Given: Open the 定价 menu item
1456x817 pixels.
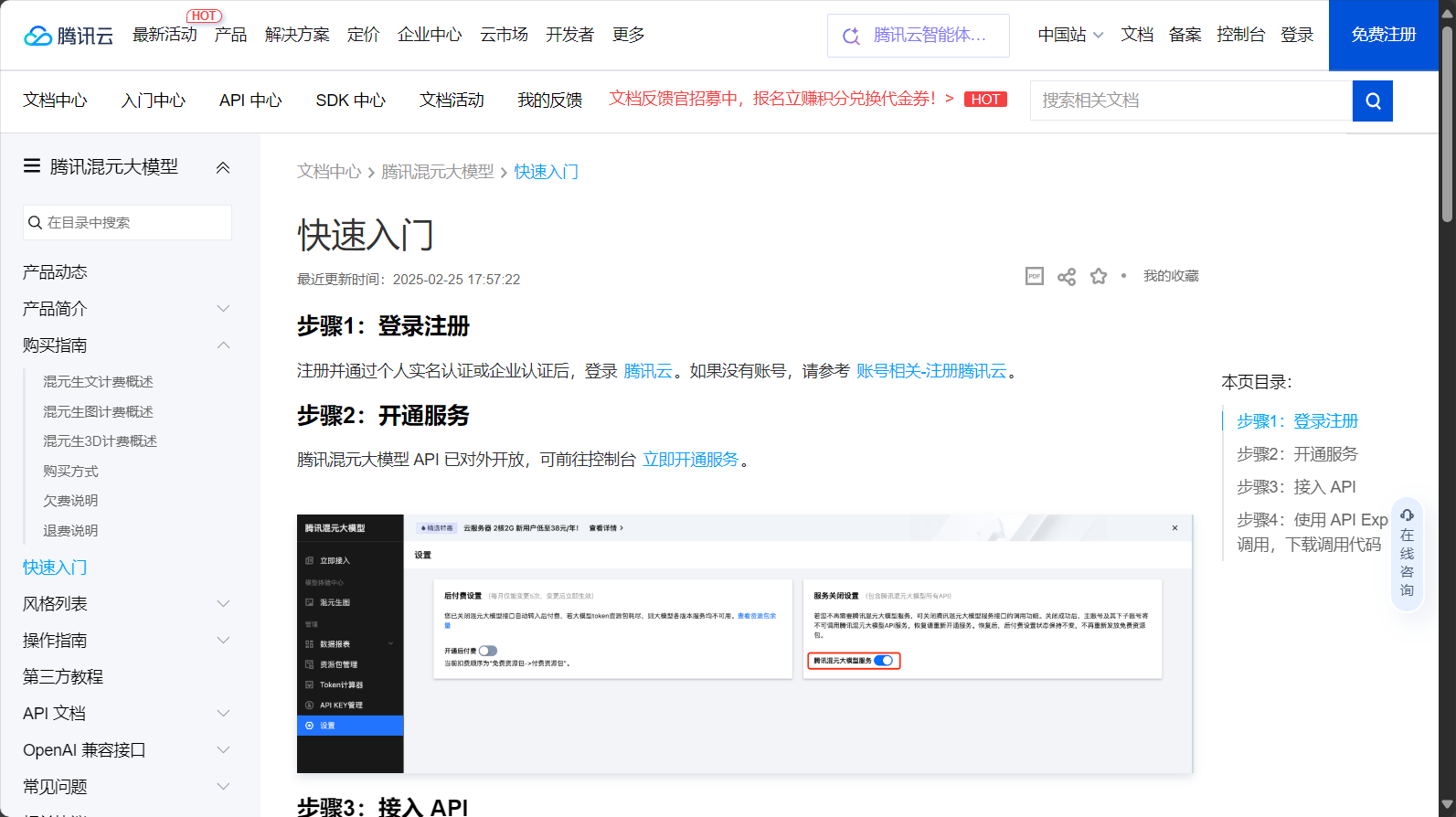Looking at the screenshot, I should [x=363, y=35].
